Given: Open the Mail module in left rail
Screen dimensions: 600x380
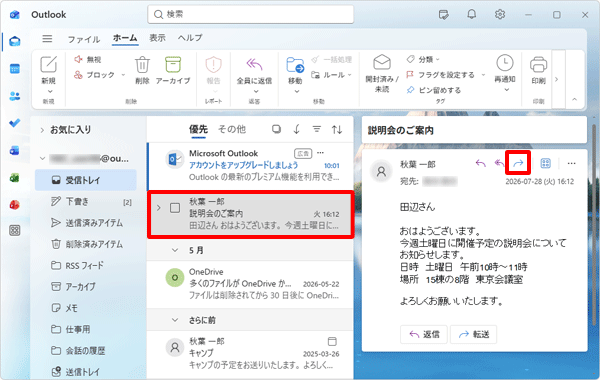Looking at the screenshot, I should tap(15, 41).
